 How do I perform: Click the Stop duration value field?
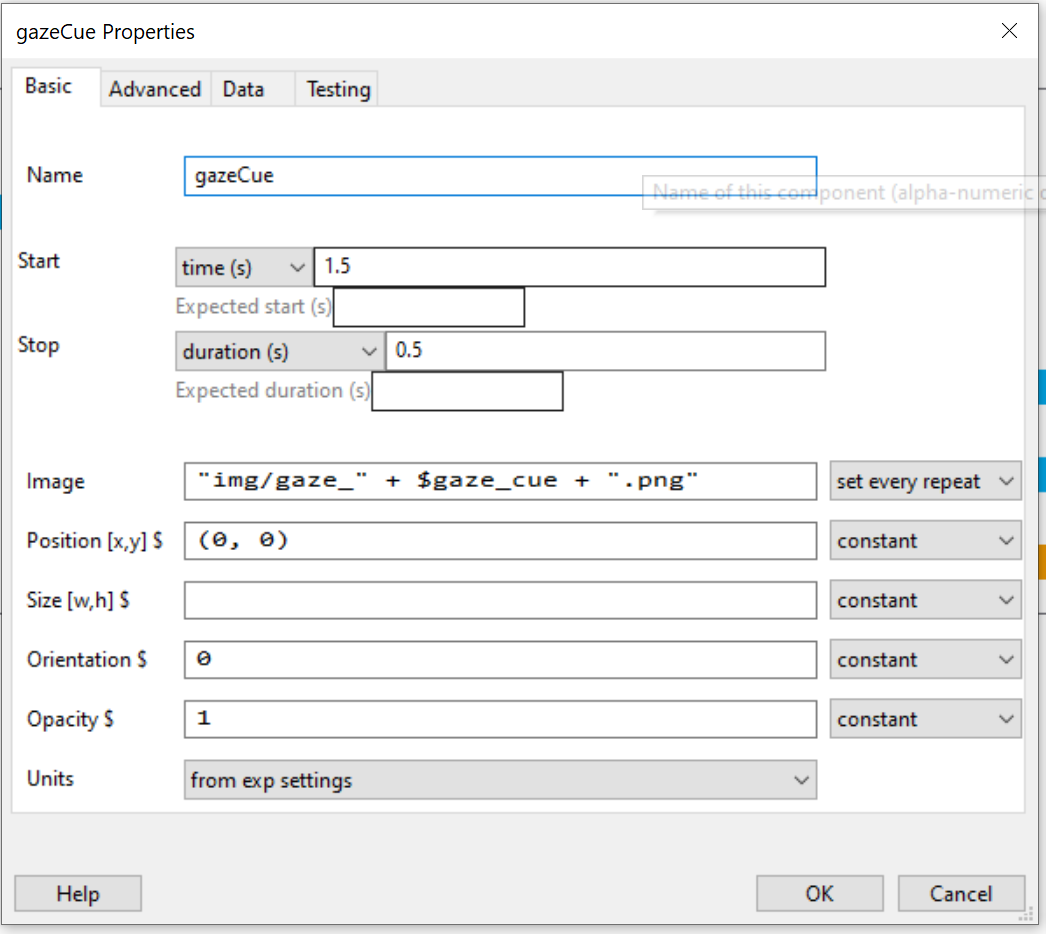(x=605, y=352)
